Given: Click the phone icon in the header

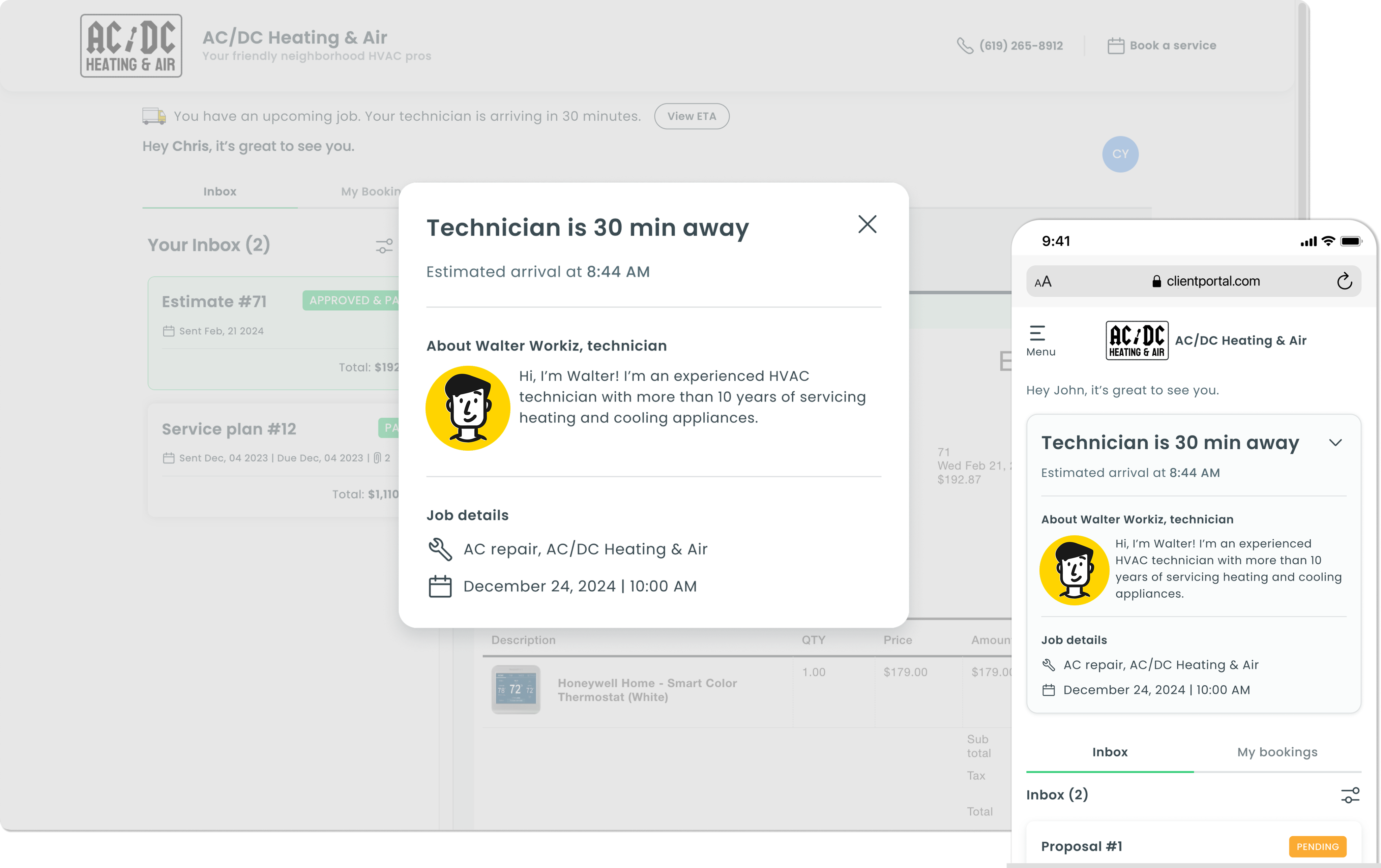Looking at the screenshot, I should tap(965, 46).
